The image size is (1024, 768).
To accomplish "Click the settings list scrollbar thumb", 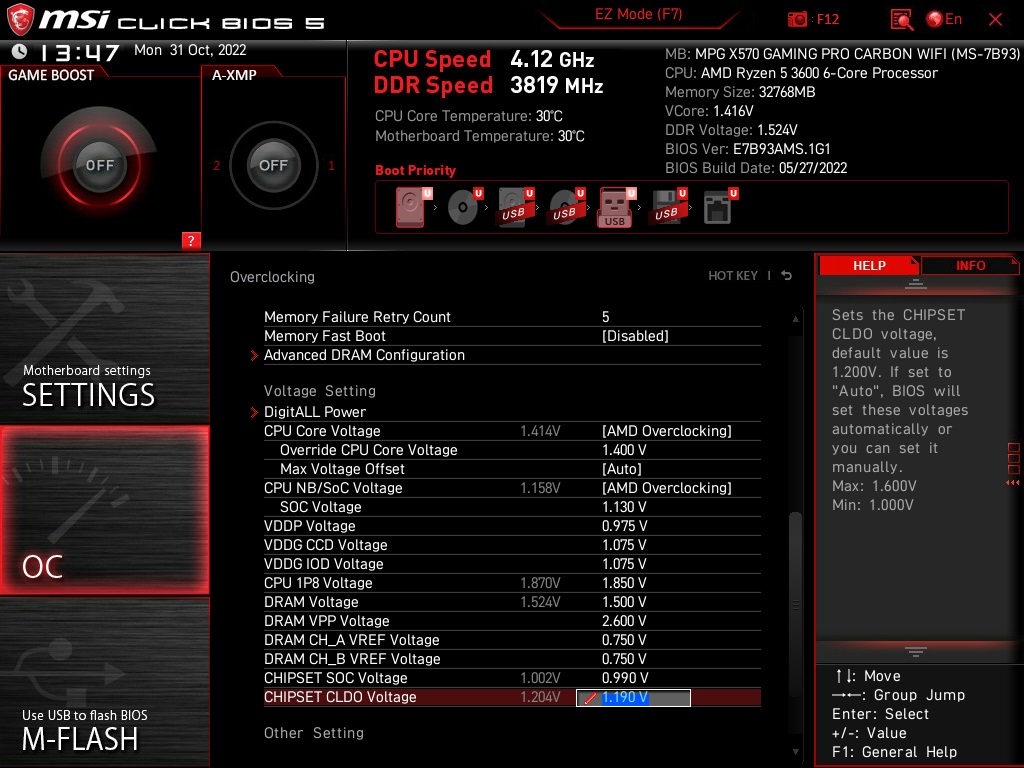I will click(x=795, y=604).
